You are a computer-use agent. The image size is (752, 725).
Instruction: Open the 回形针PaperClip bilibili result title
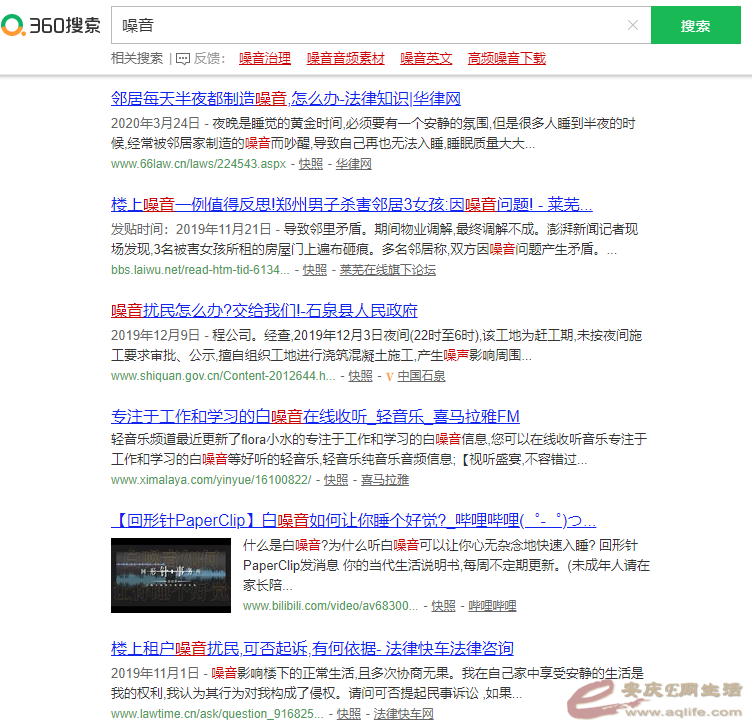353,520
